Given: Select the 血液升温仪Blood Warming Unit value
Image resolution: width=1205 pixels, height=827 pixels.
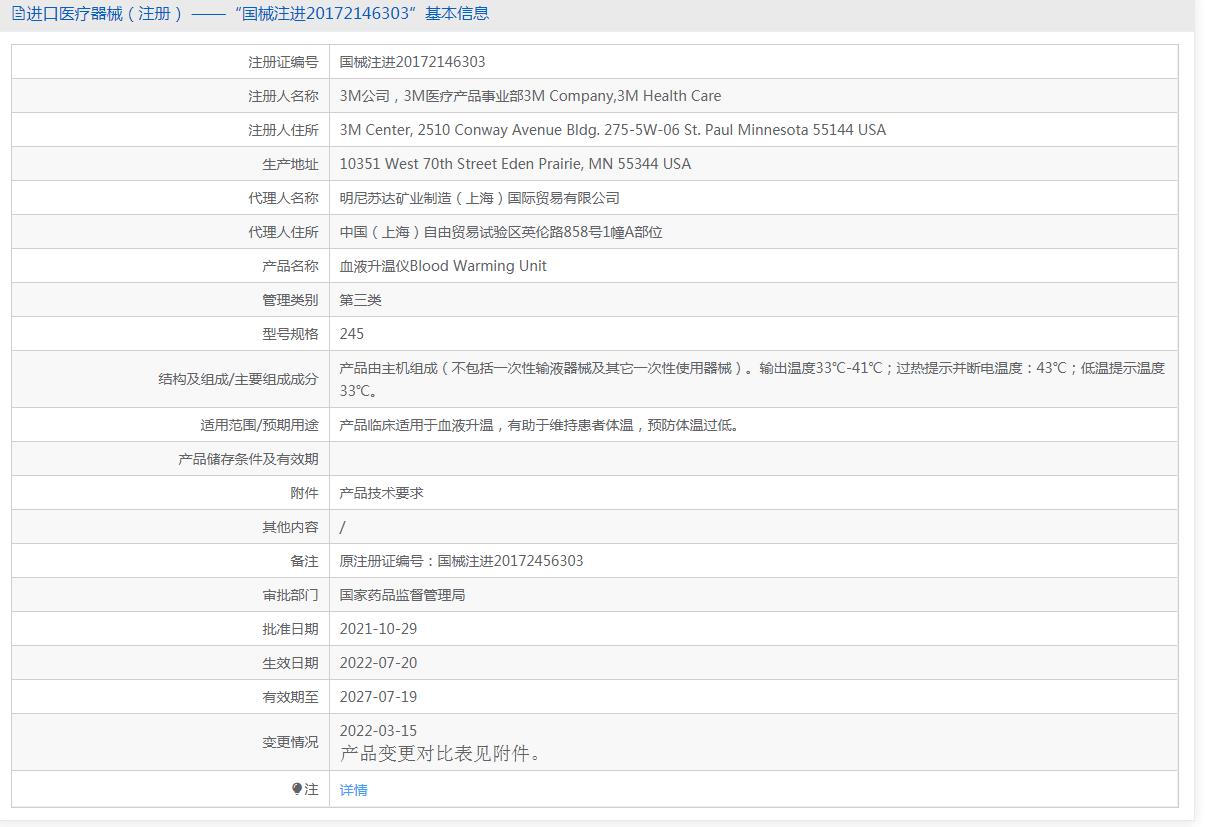Looking at the screenshot, I should [x=444, y=266].
